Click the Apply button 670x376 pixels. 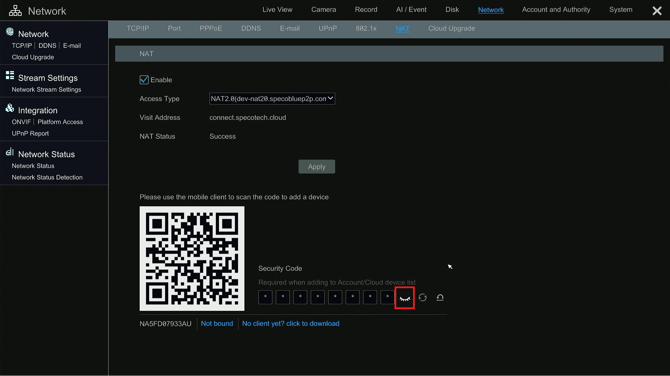tap(317, 167)
